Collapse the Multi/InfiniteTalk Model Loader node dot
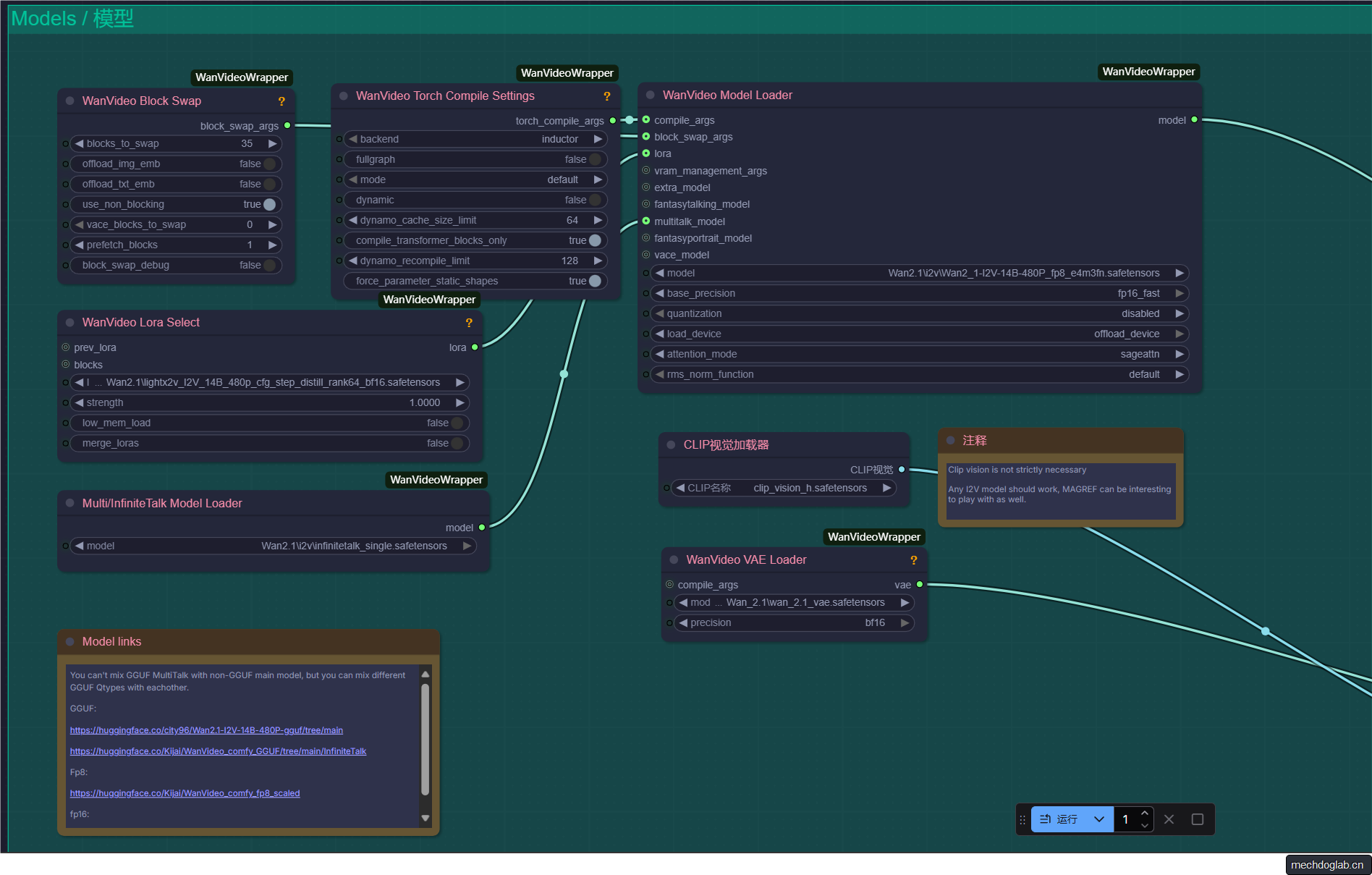 (70, 504)
